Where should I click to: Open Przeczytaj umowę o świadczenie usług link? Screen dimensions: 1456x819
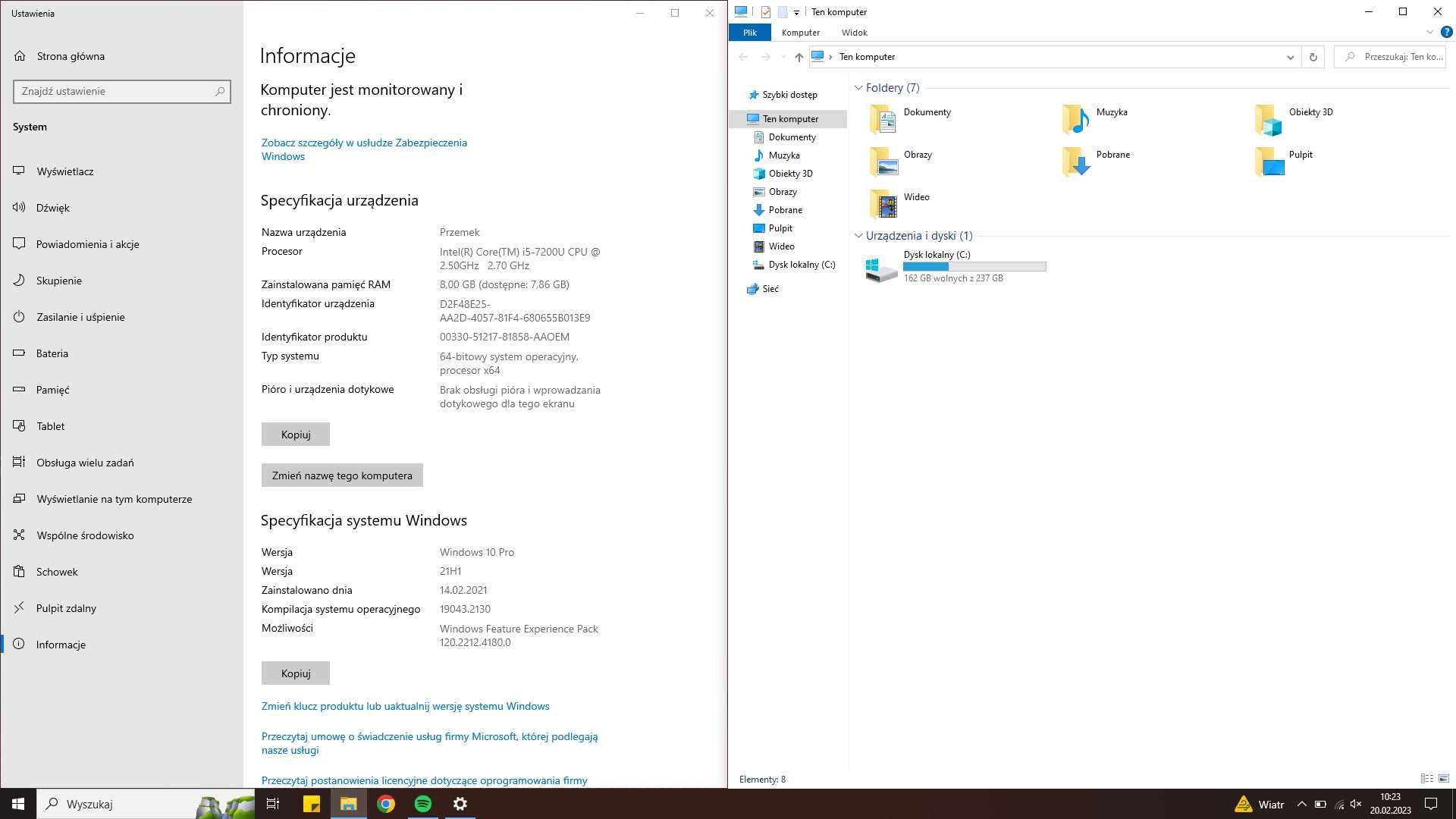[430, 743]
